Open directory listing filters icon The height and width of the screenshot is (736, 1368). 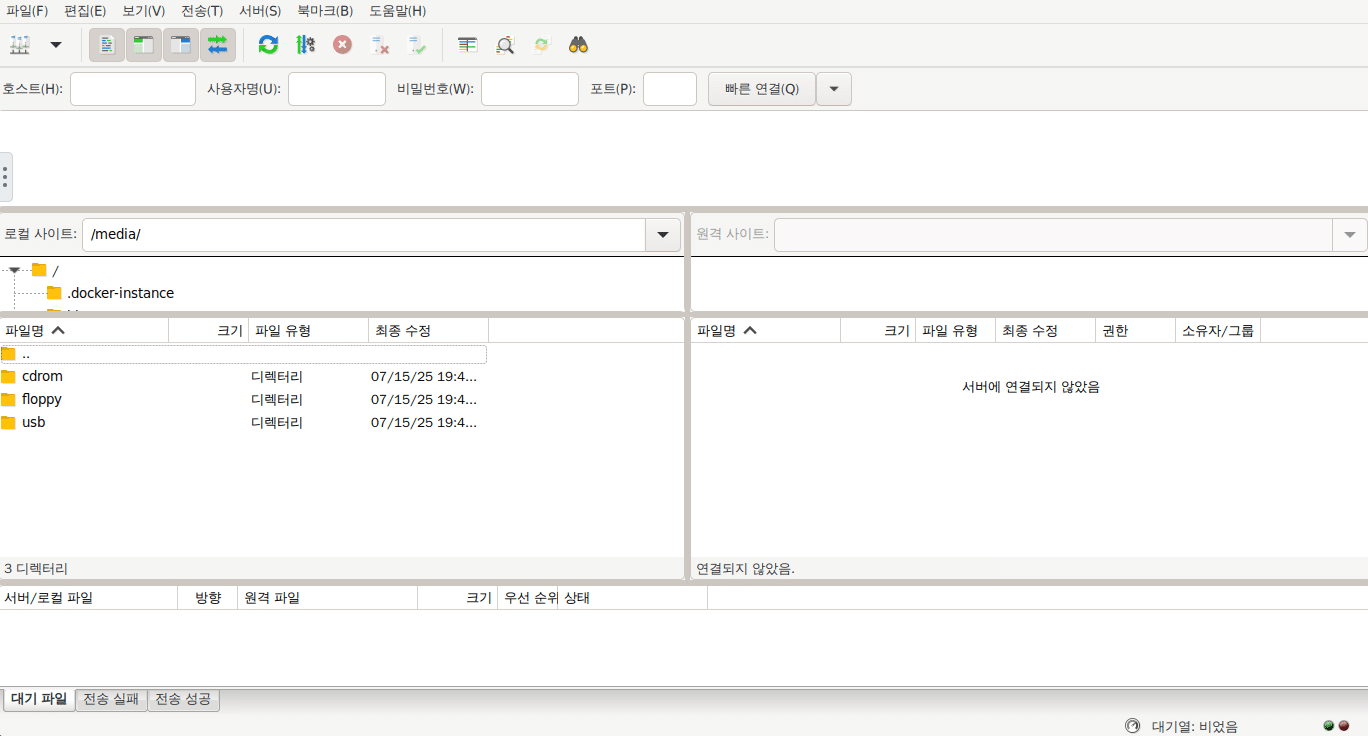(467, 45)
